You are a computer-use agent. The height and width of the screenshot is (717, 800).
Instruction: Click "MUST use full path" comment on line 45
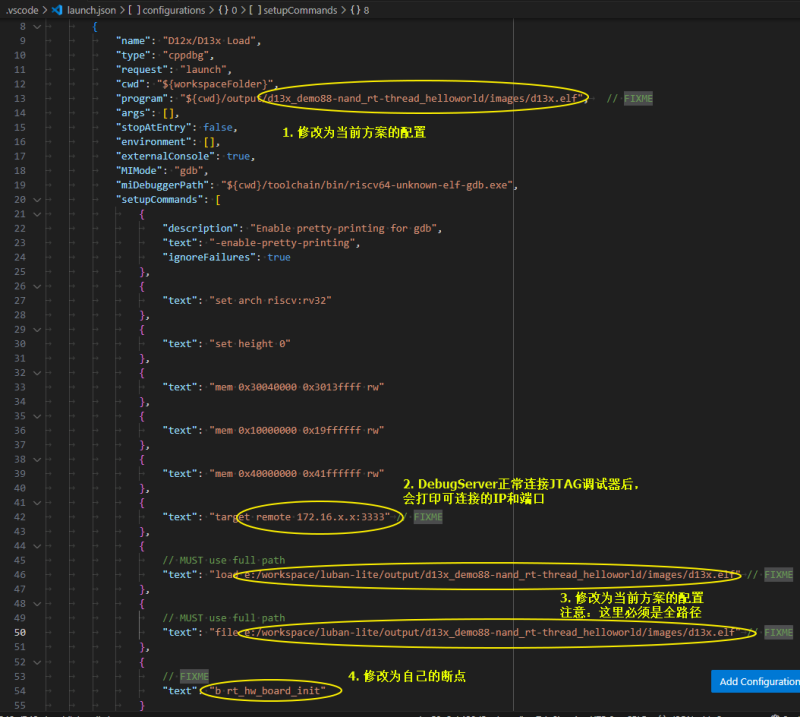point(223,560)
